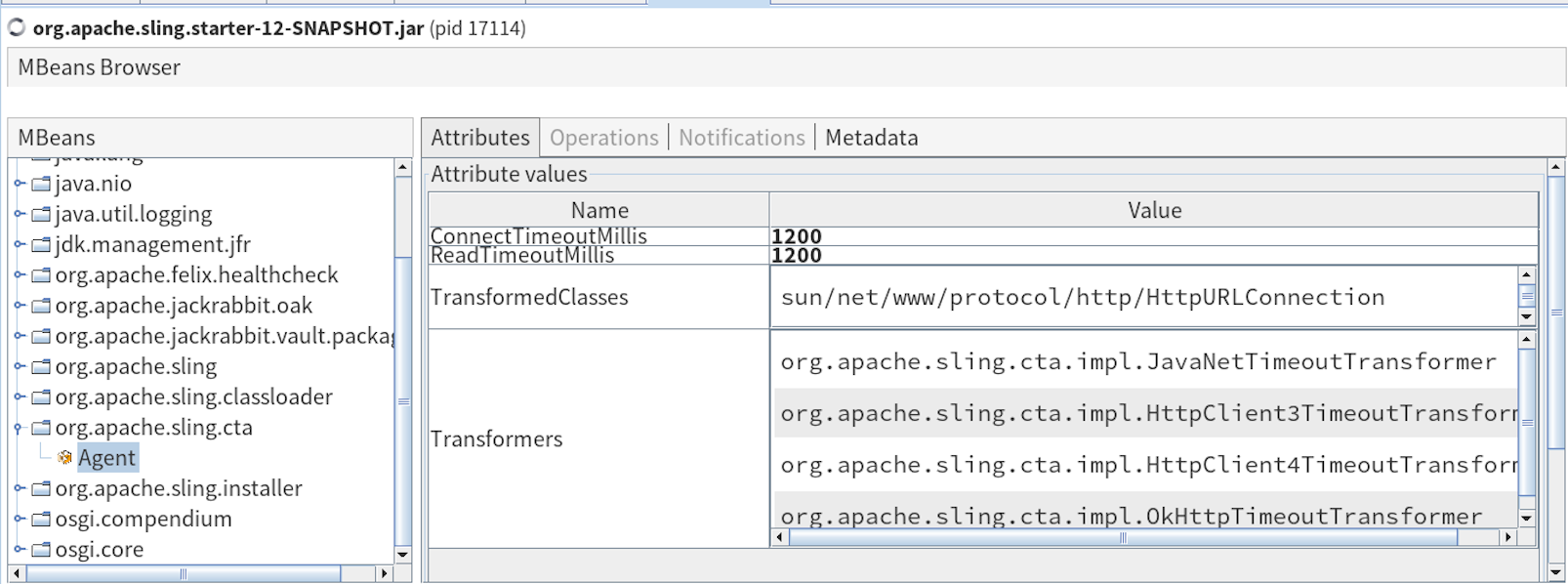Click the ConnectTimeoutMillis value cell
The width and height of the screenshot is (1568, 584).
click(x=1152, y=236)
